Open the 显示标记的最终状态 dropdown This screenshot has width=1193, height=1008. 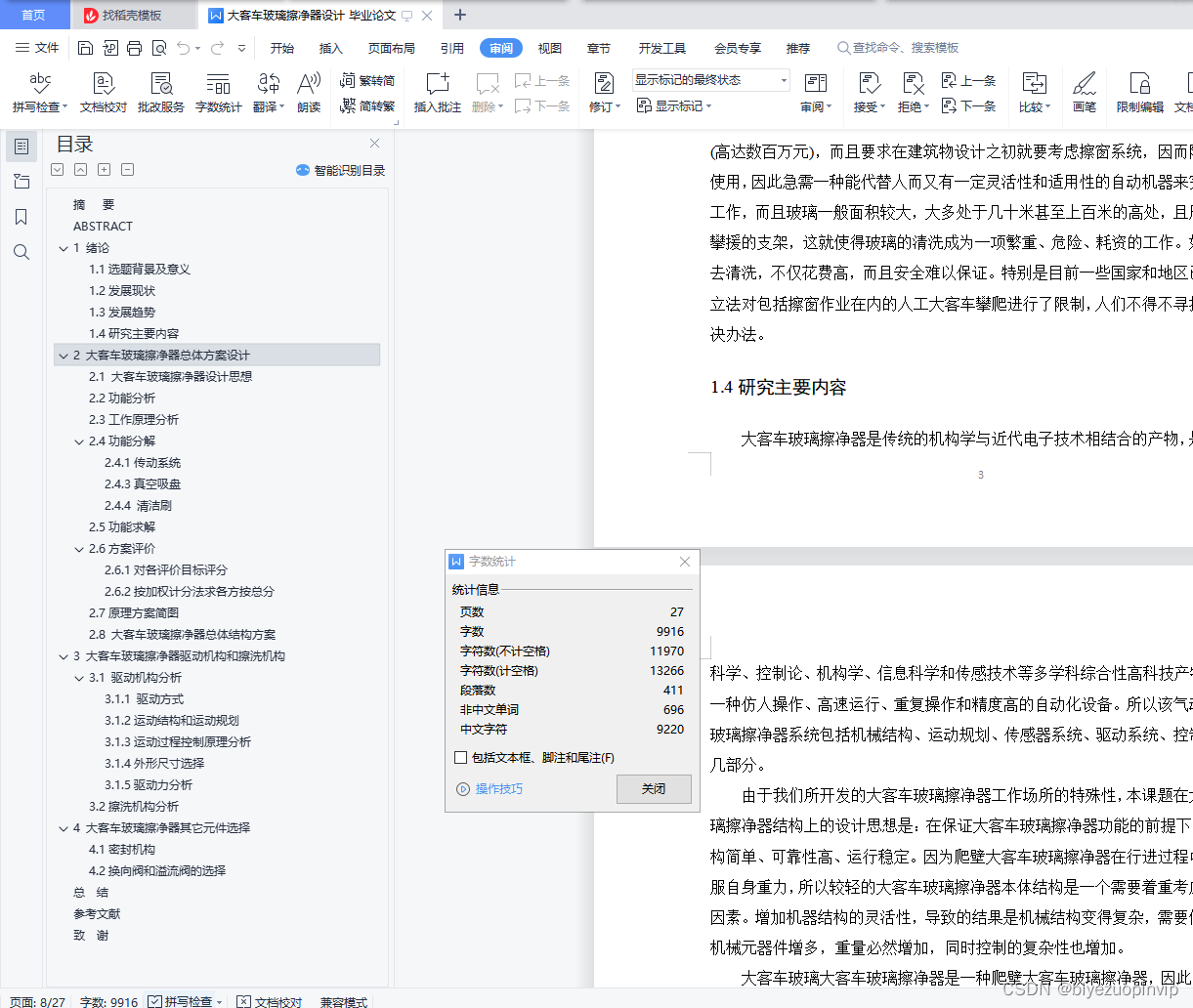[710, 80]
